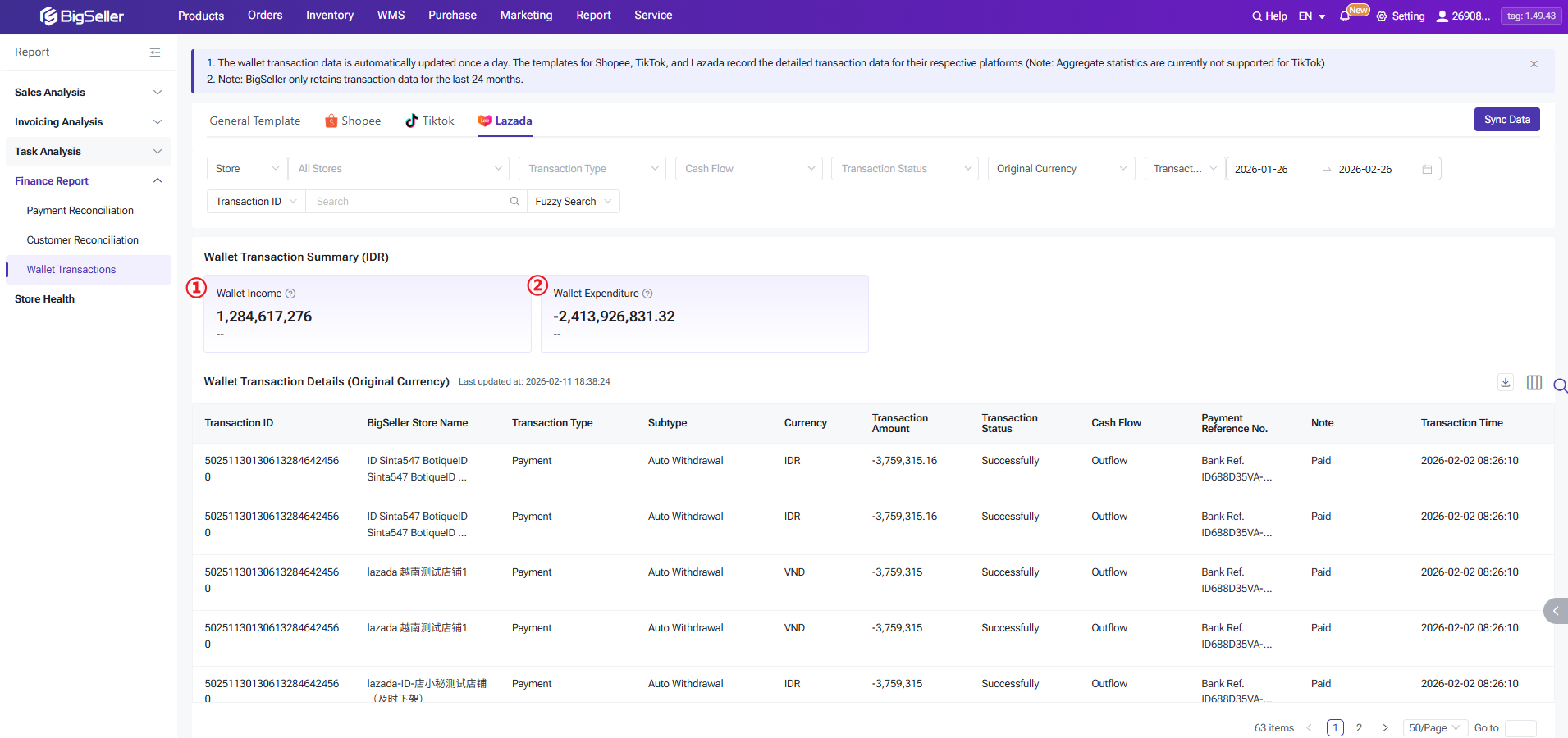1568x738 pixels.
Task: Close the information notice banner
Action: (x=1534, y=64)
